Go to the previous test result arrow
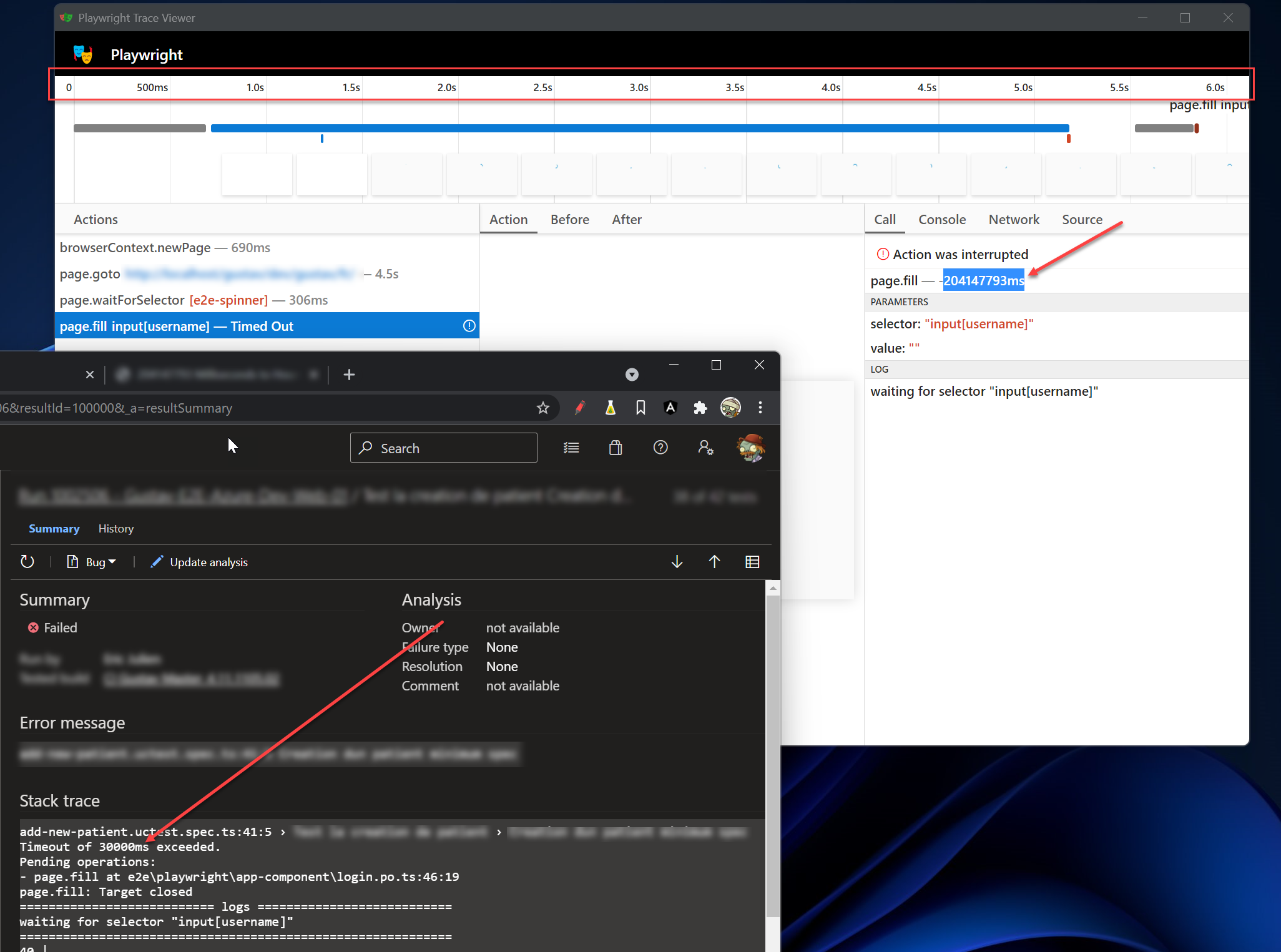The width and height of the screenshot is (1281, 952). (714, 562)
